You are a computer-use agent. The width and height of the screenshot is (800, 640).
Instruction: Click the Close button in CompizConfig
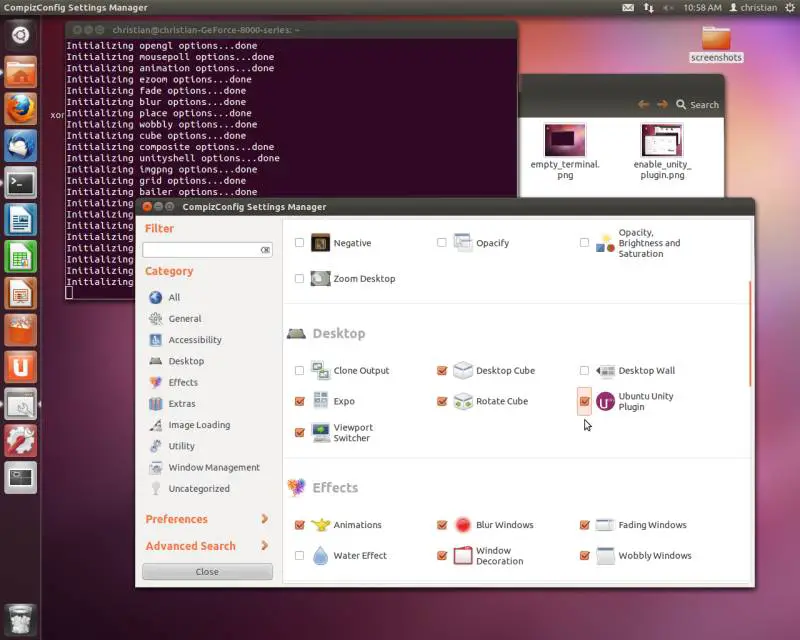(x=207, y=572)
